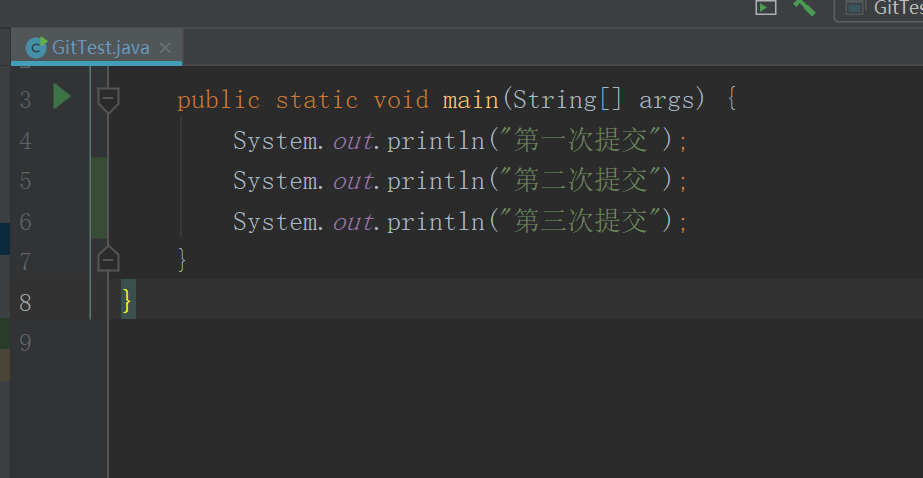Click line number 6 in gutter

click(25, 221)
